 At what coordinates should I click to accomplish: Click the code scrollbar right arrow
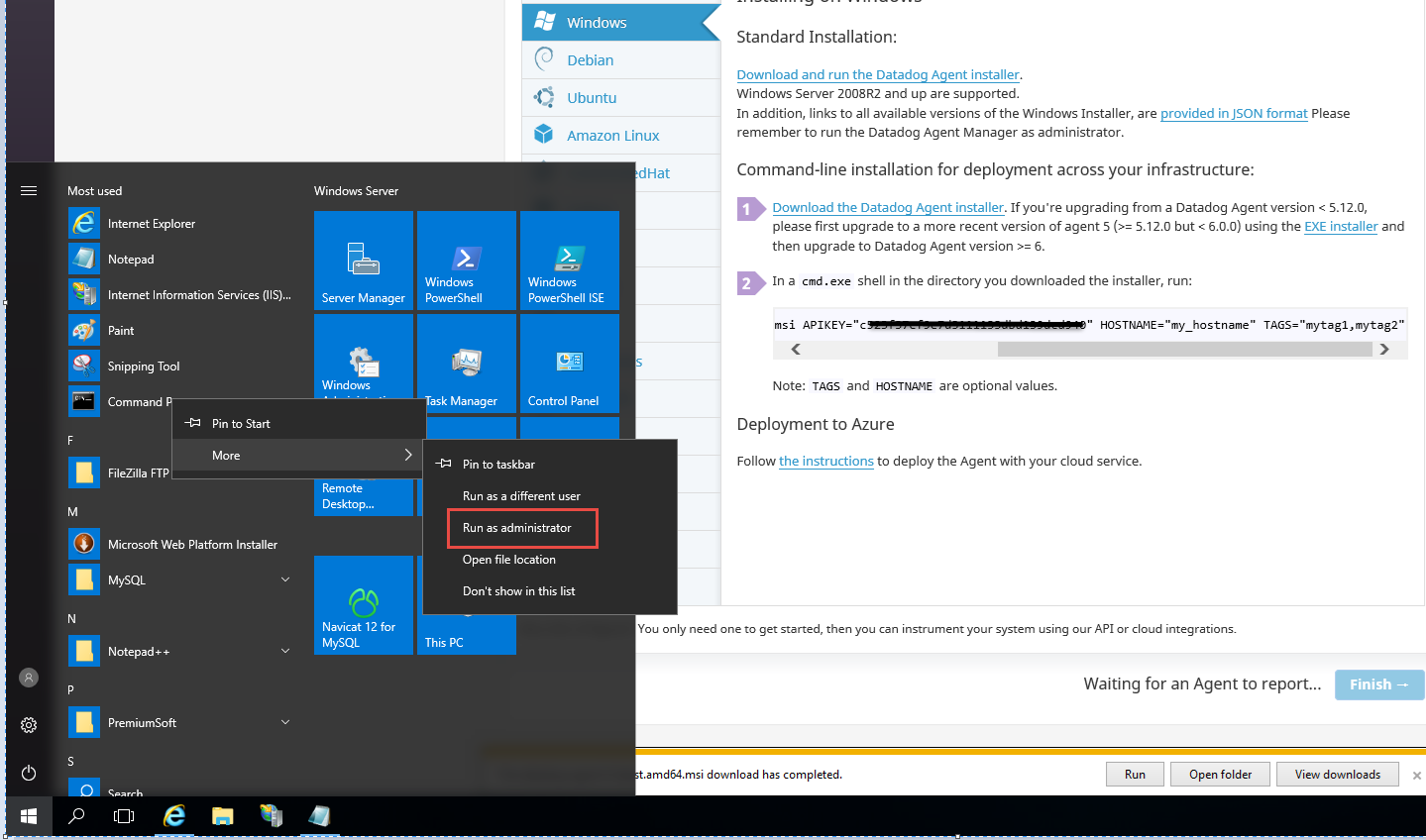coord(1384,350)
